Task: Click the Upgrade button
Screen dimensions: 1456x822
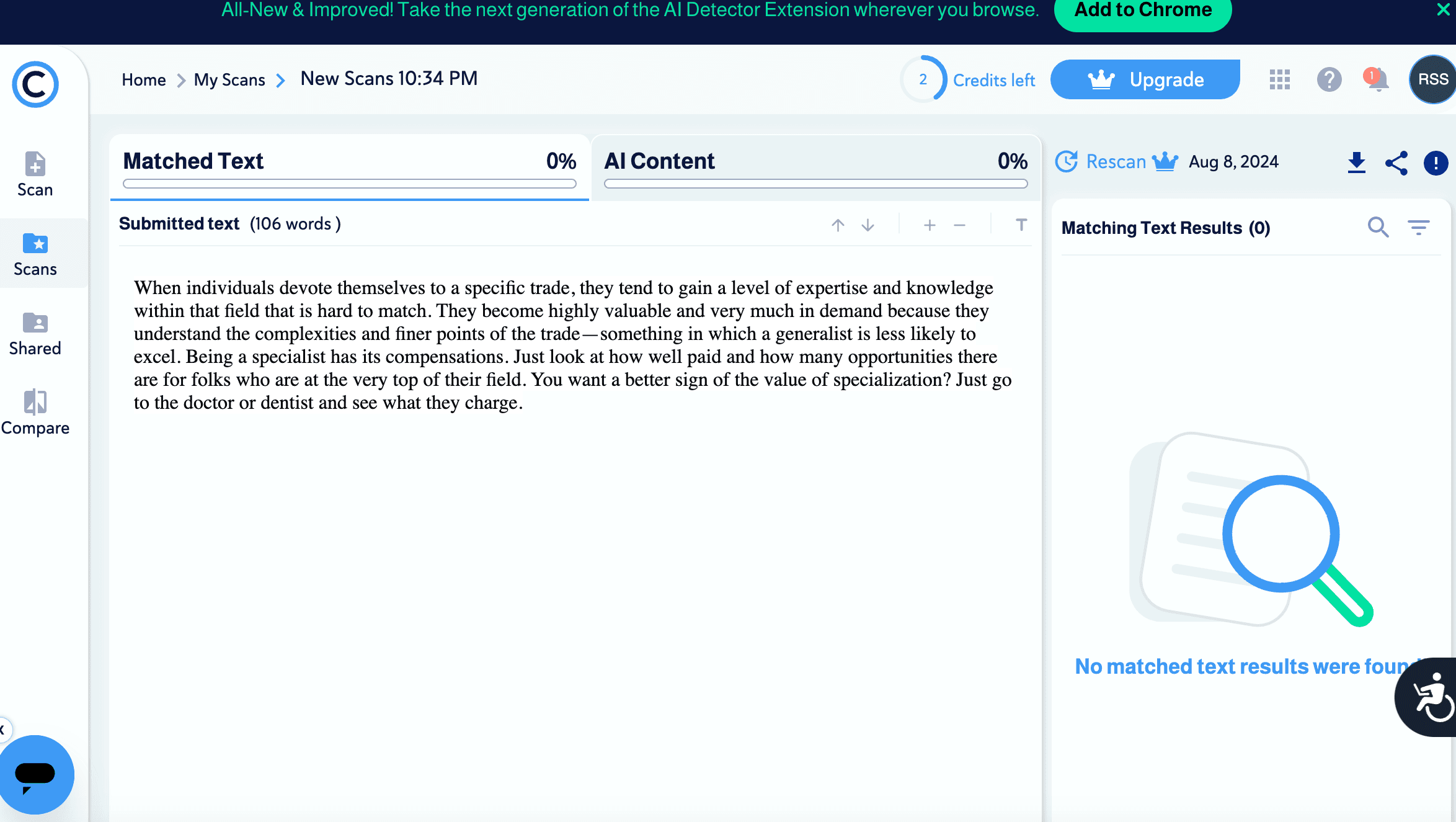Action: tap(1145, 79)
